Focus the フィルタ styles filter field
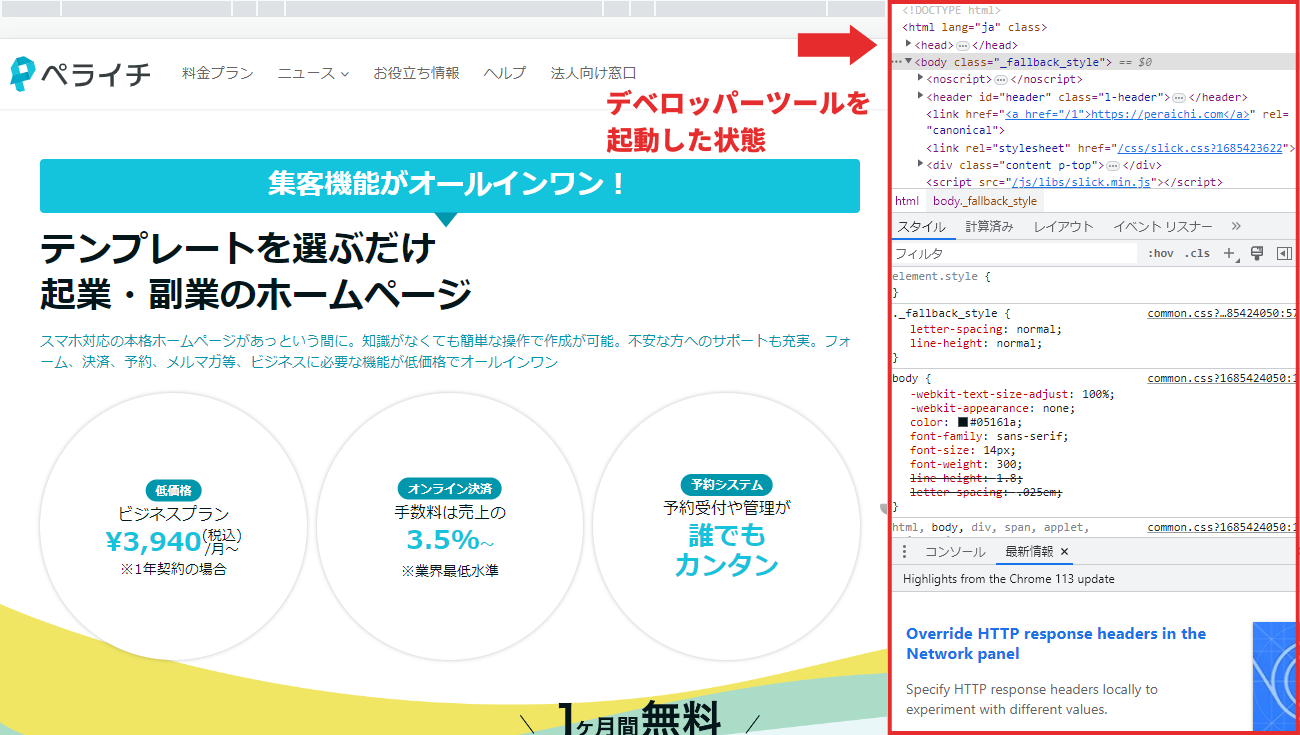Image resolution: width=1300 pixels, height=735 pixels. 1014,254
